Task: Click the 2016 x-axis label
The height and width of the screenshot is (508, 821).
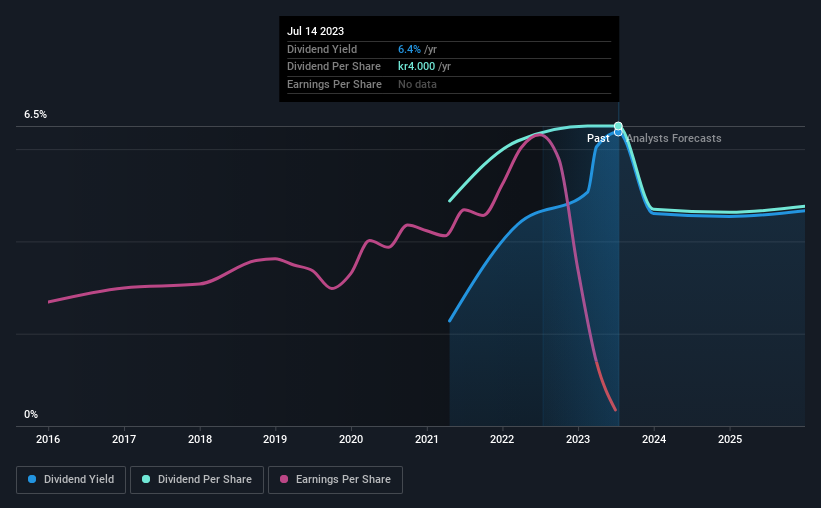Action: [48, 439]
